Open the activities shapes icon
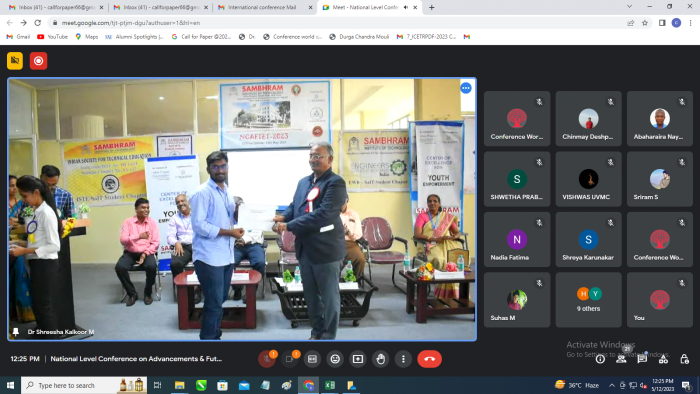 tap(663, 359)
